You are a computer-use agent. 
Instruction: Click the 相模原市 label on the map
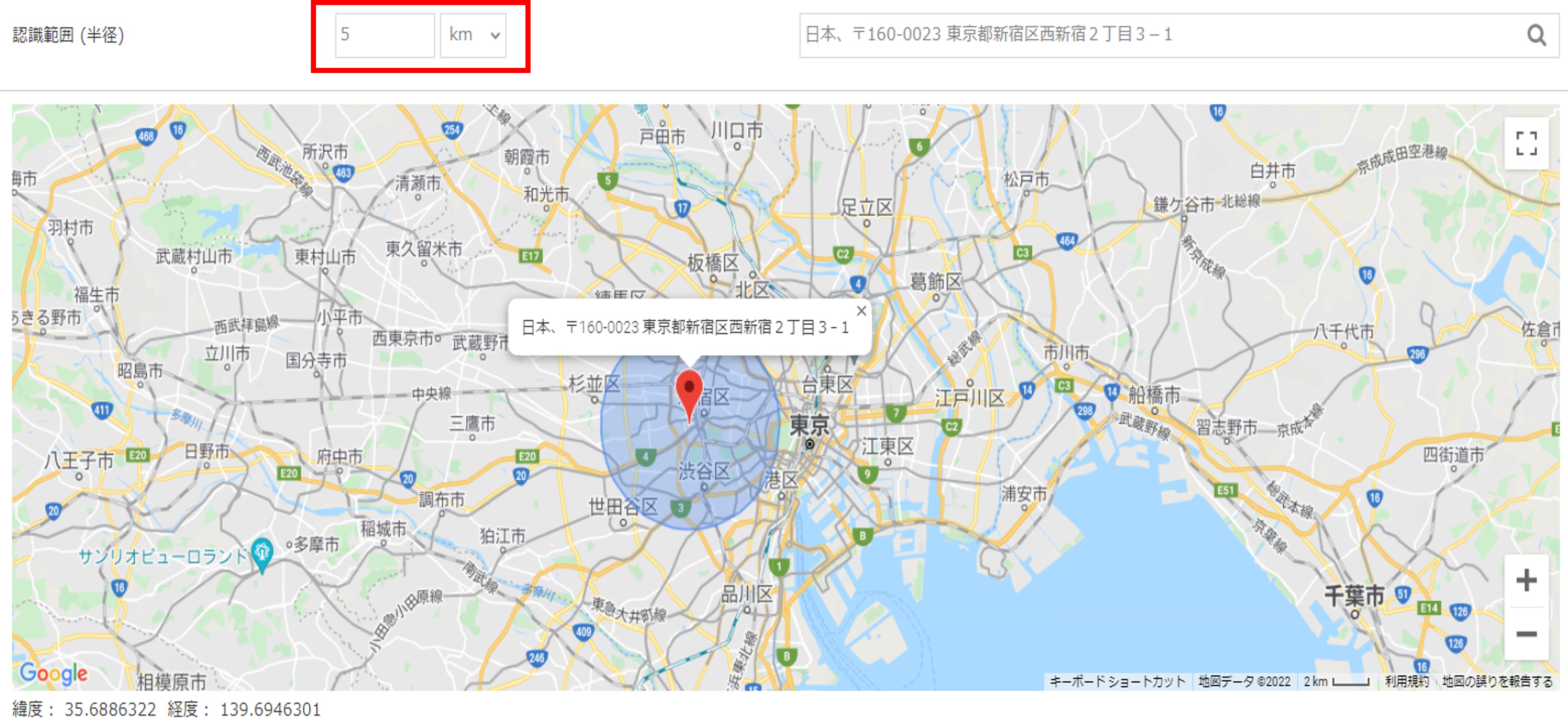[x=172, y=682]
